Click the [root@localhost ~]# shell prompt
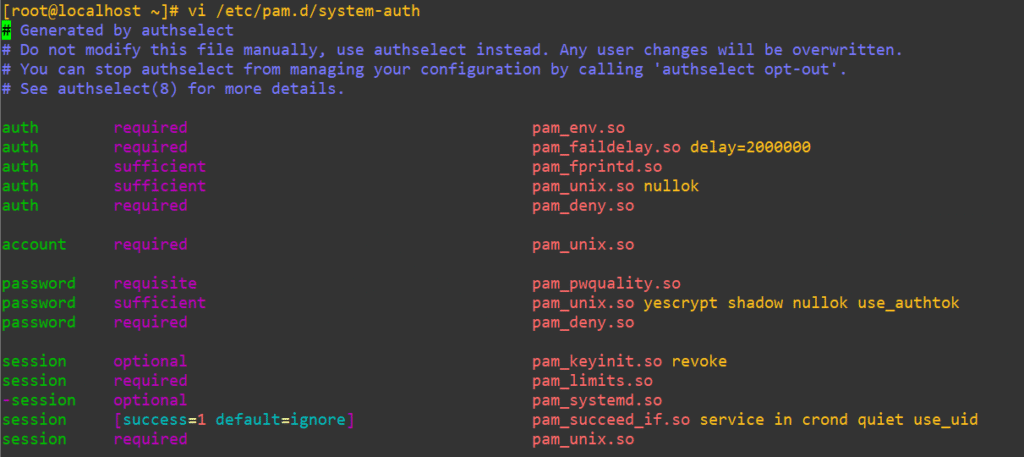1024x457 pixels. (90, 11)
